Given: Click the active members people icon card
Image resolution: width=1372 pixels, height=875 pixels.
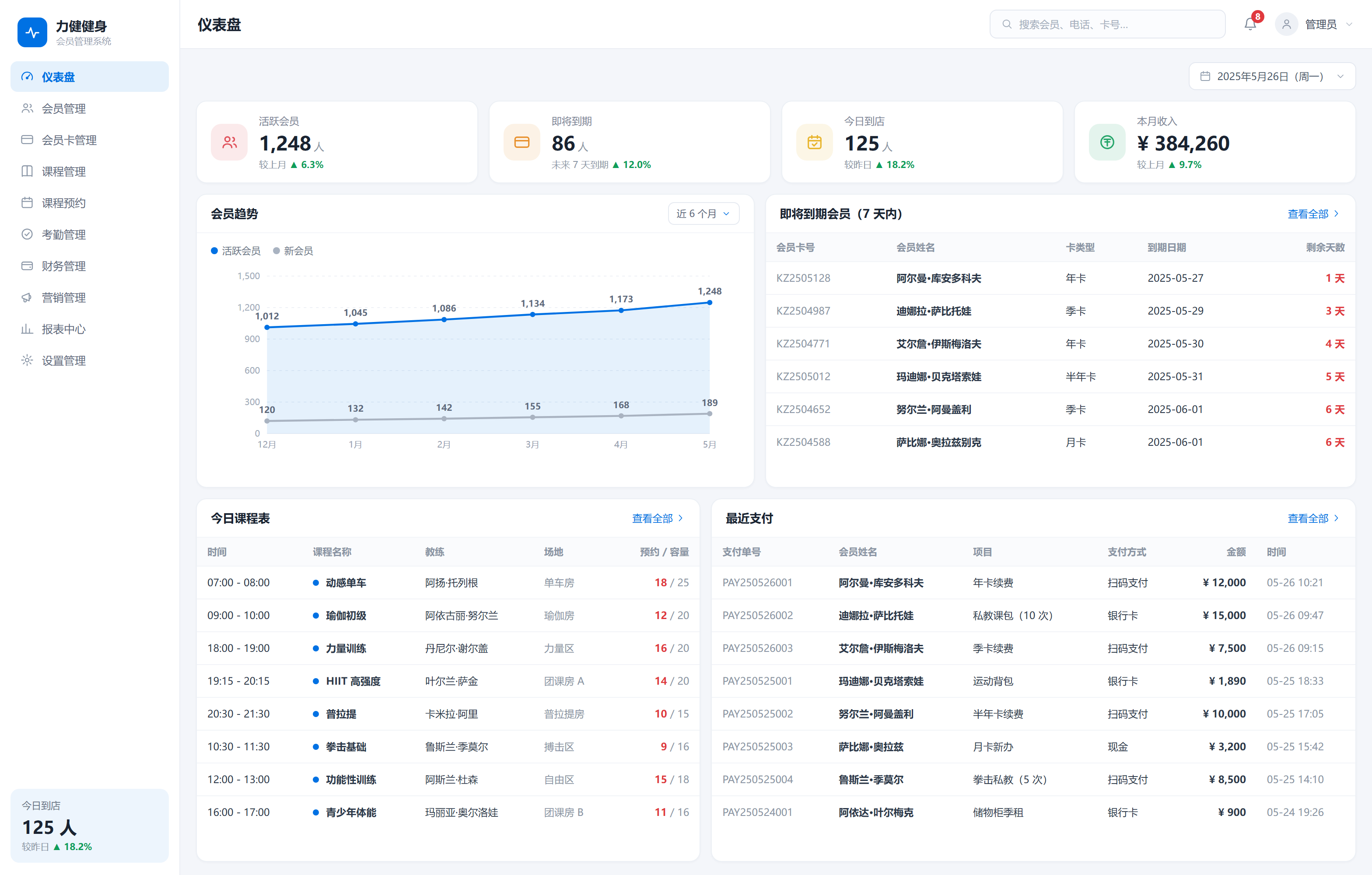Looking at the screenshot, I should pos(229,142).
